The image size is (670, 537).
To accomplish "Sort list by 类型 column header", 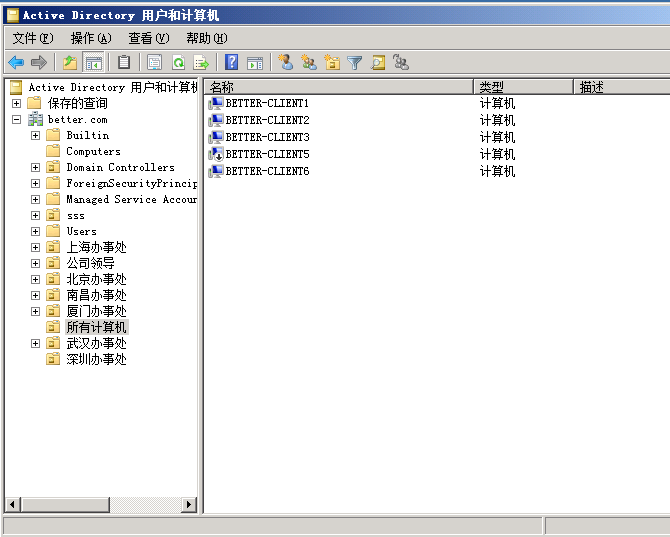I will [x=523, y=87].
